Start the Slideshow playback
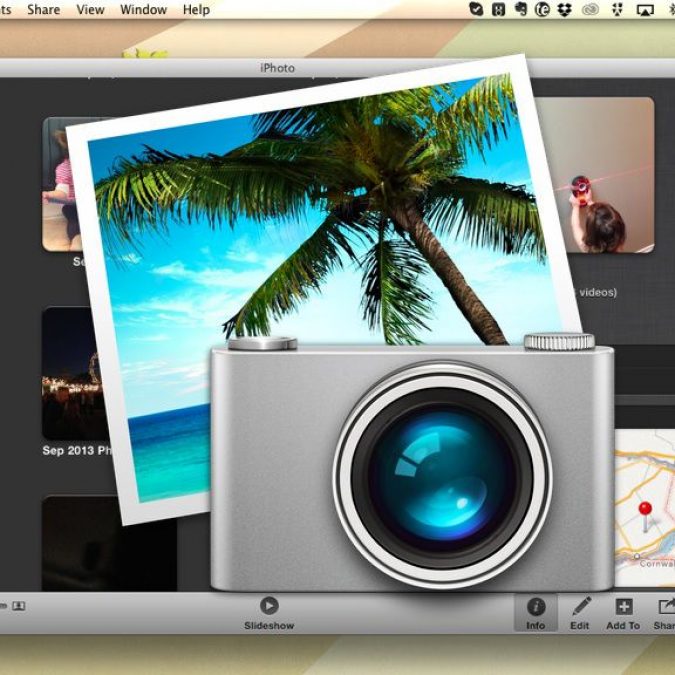This screenshot has width=675, height=675. [268, 606]
